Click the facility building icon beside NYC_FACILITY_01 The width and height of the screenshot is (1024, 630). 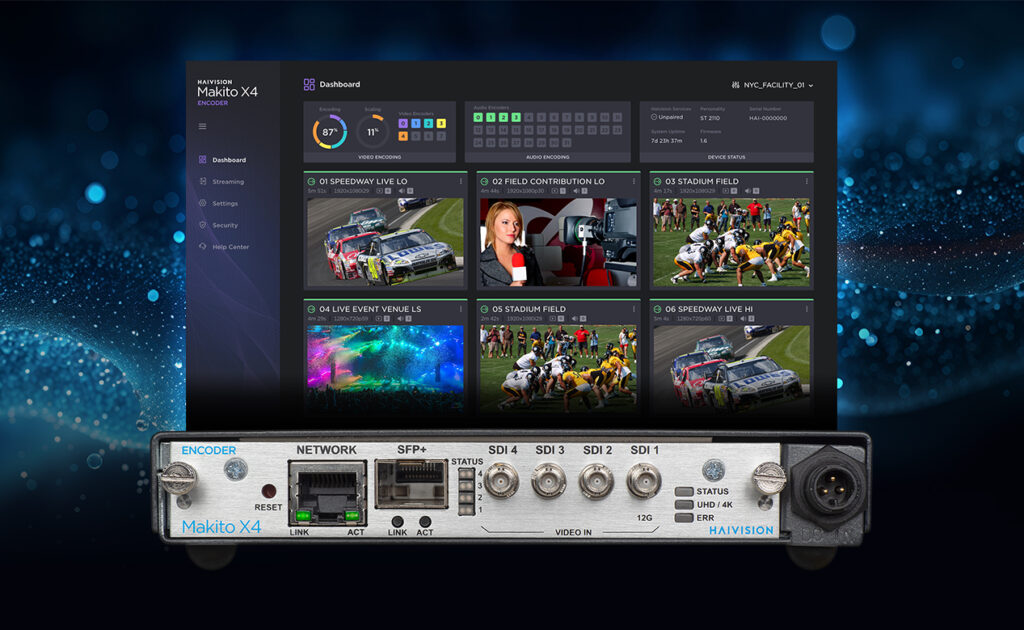(x=736, y=85)
